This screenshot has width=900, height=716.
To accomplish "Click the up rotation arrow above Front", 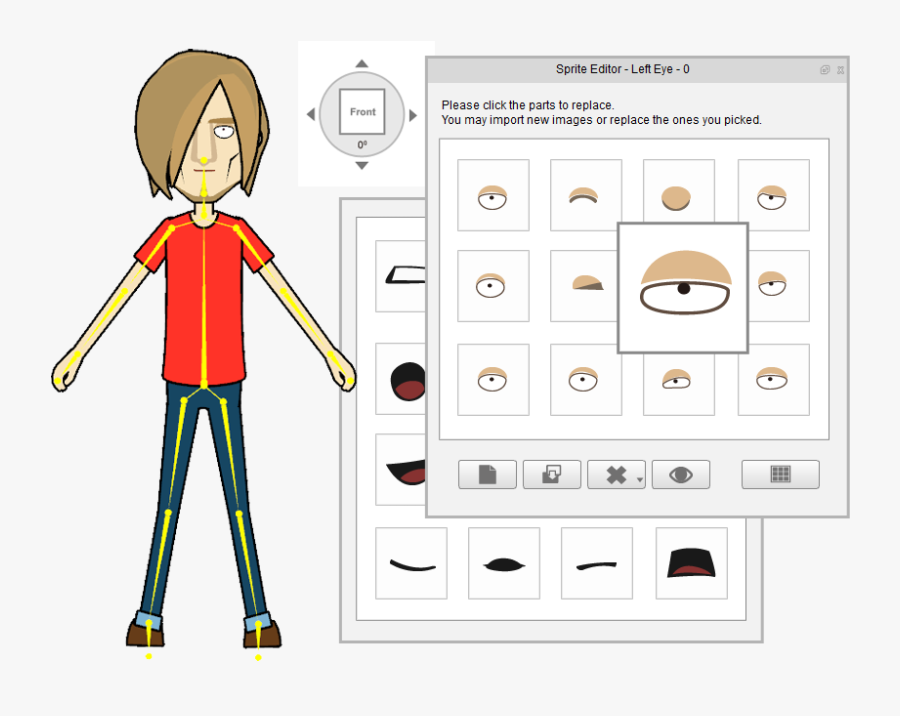I will [x=362, y=62].
